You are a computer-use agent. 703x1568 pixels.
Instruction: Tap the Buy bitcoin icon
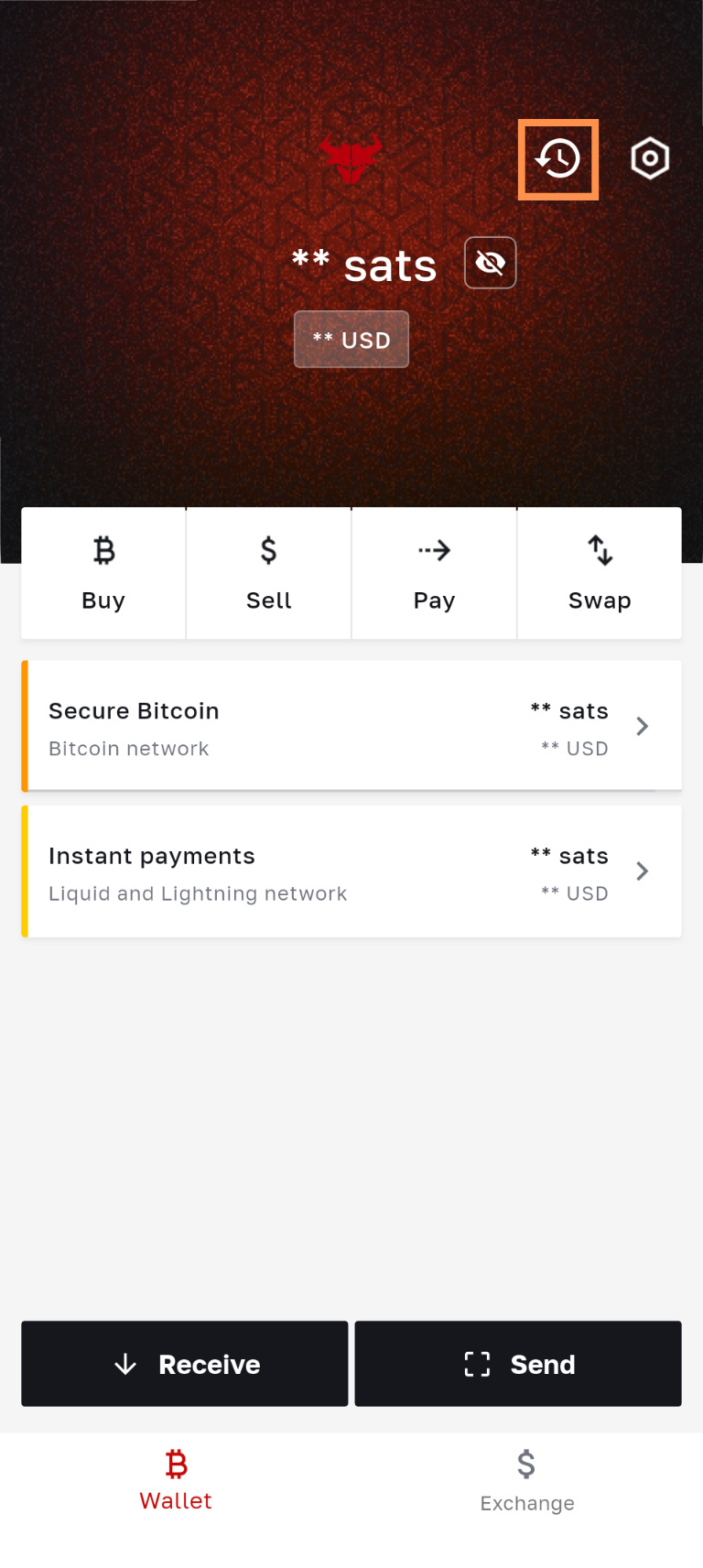tap(103, 551)
